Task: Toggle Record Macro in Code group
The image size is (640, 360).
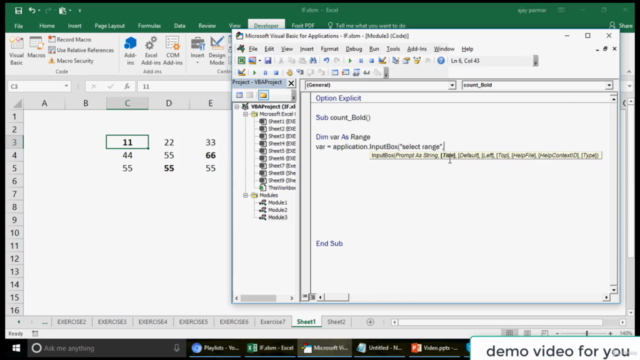Action: (70, 40)
